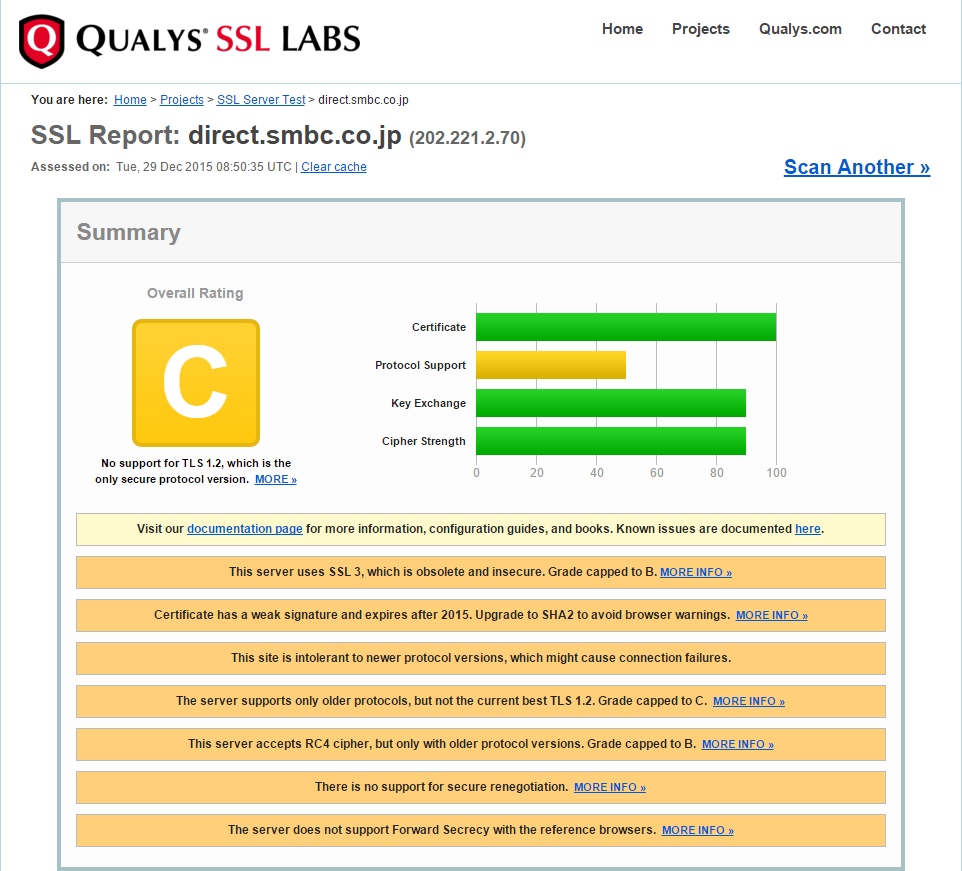Open MORE INFO for RC4 cipher warning
The image size is (962, 871).
[x=737, y=744]
